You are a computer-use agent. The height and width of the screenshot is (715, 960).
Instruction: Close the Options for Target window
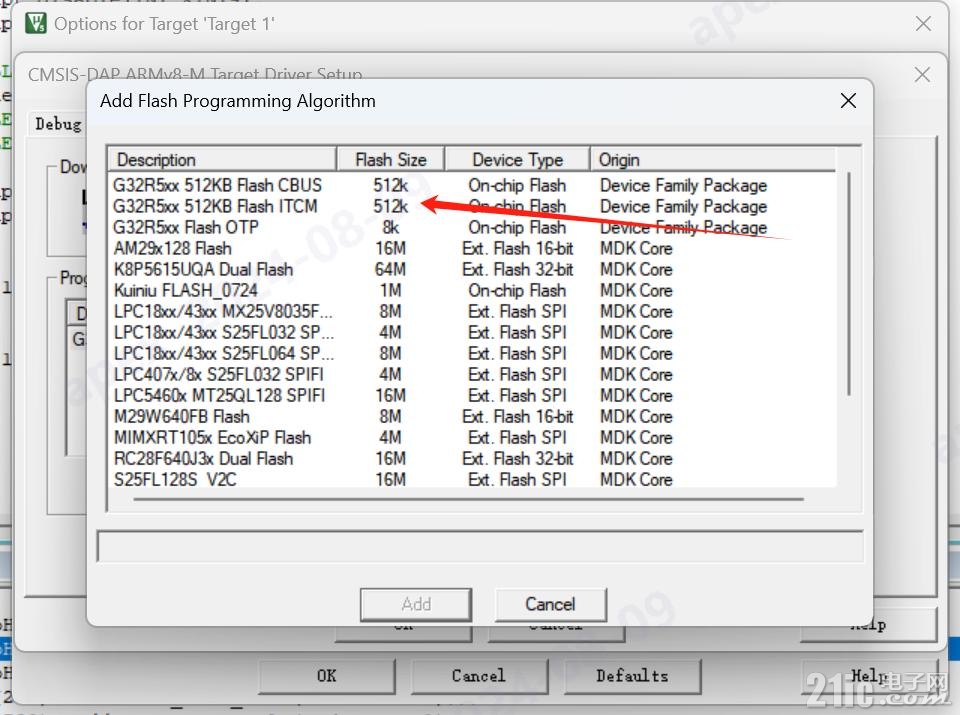923,24
